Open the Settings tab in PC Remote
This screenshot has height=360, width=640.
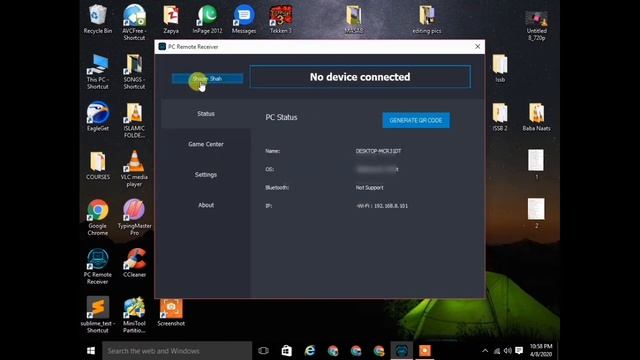206,175
